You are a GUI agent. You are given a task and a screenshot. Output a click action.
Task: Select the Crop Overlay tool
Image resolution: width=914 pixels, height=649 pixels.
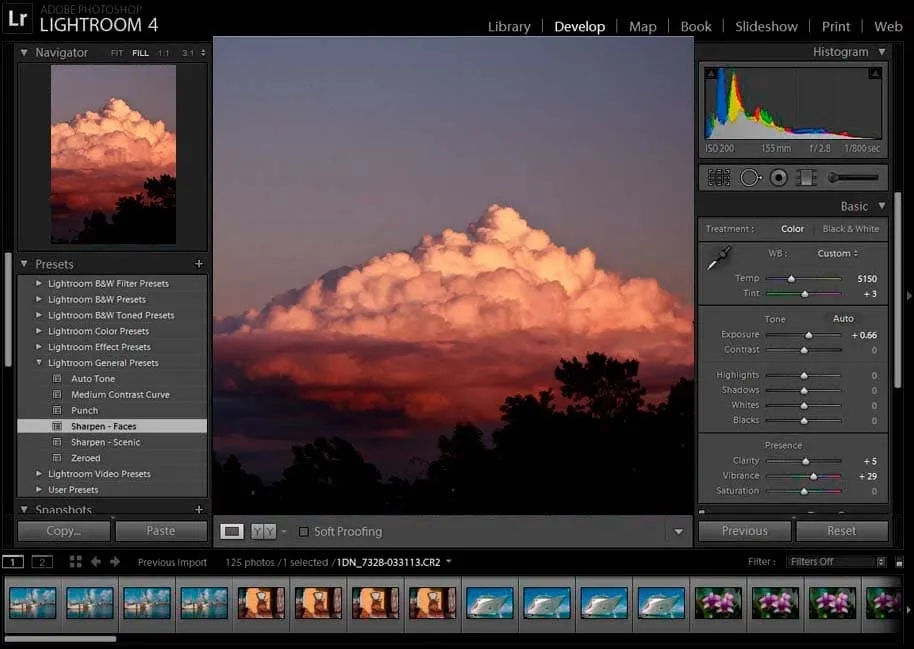tap(718, 178)
